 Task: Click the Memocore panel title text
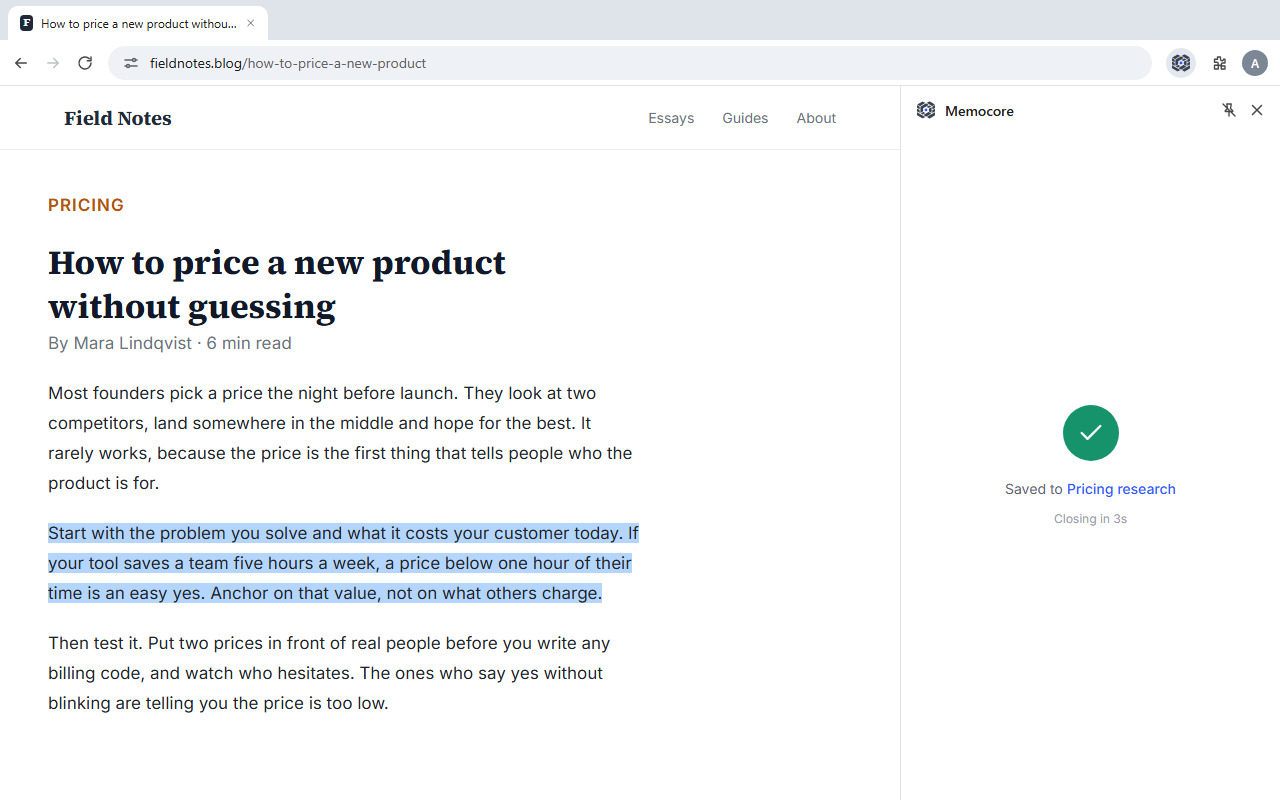click(x=979, y=111)
